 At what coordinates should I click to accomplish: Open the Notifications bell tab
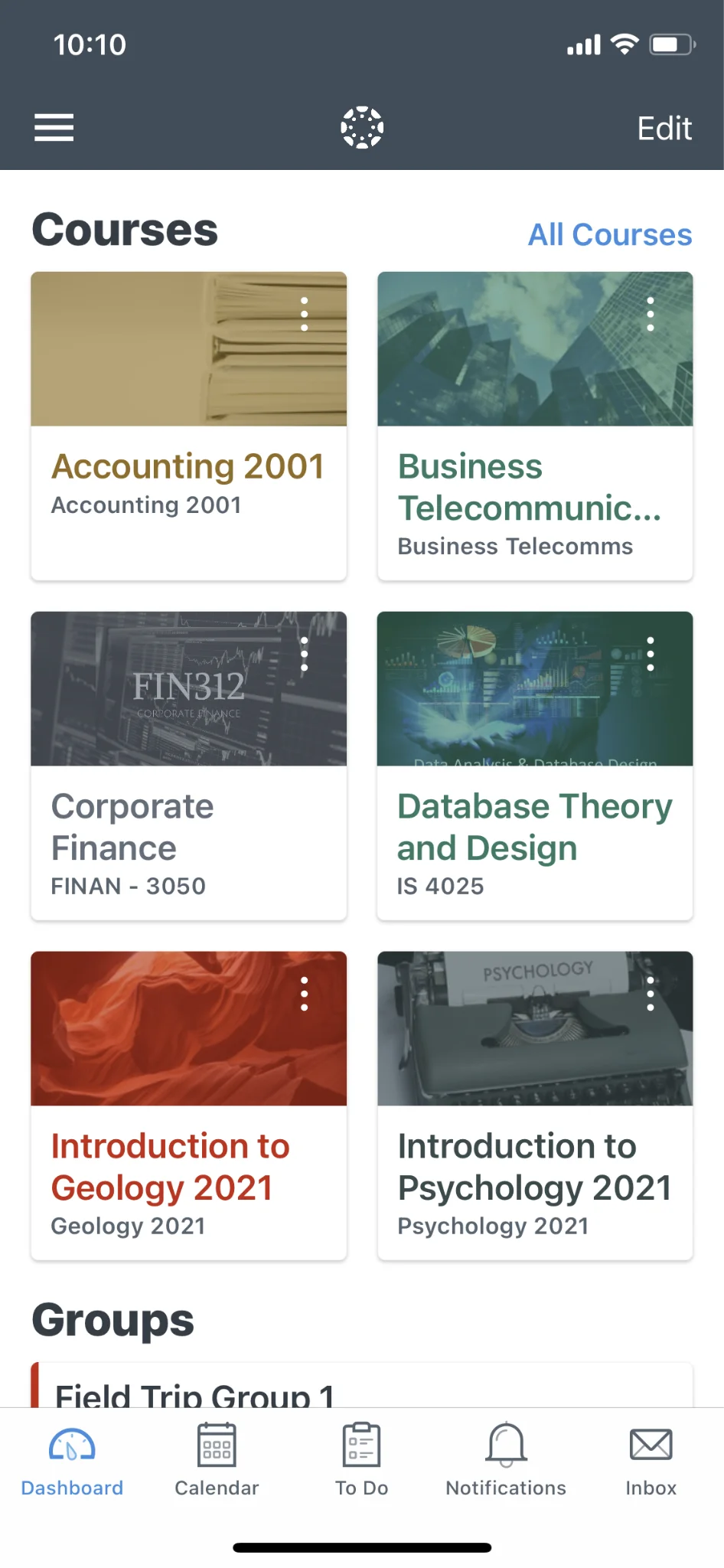pyautogui.click(x=506, y=1460)
